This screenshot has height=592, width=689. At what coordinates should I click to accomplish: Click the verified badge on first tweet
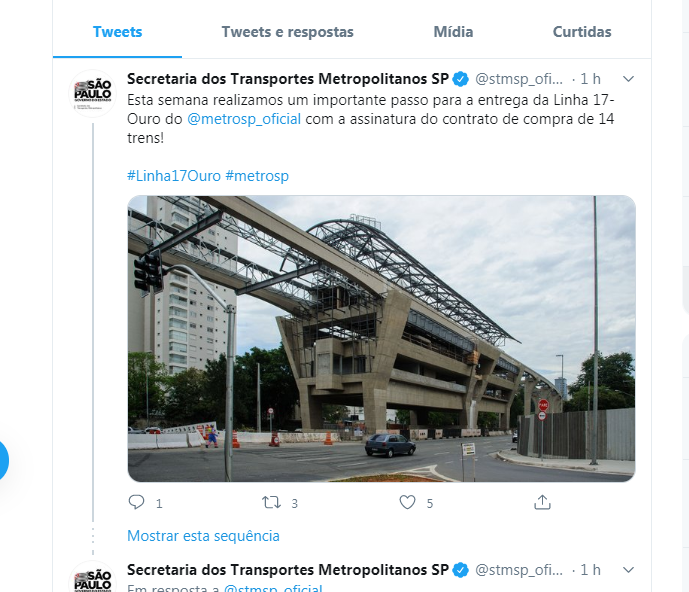point(461,79)
